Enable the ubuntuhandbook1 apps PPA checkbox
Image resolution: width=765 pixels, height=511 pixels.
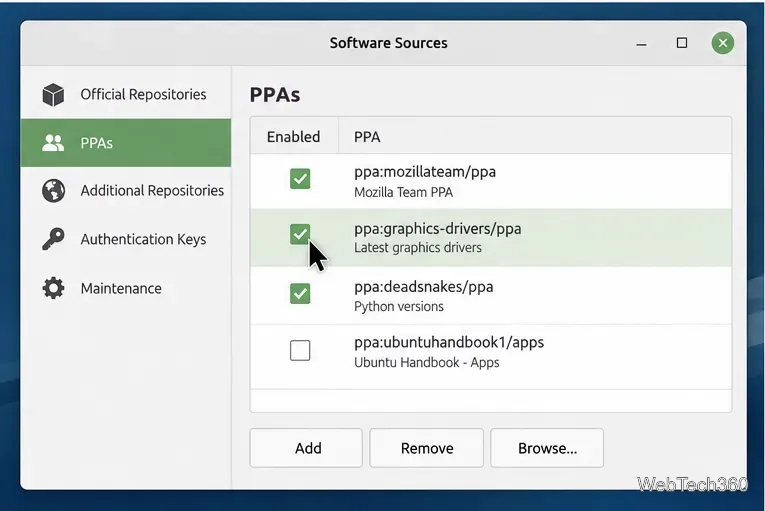(300, 350)
